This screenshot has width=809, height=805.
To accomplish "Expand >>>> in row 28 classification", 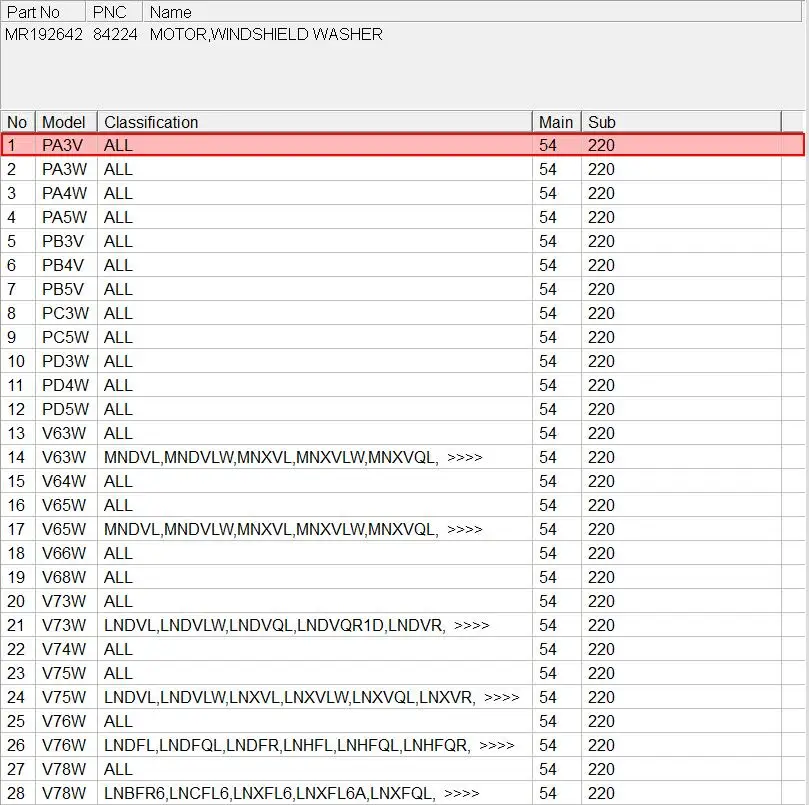I will (x=462, y=794).
